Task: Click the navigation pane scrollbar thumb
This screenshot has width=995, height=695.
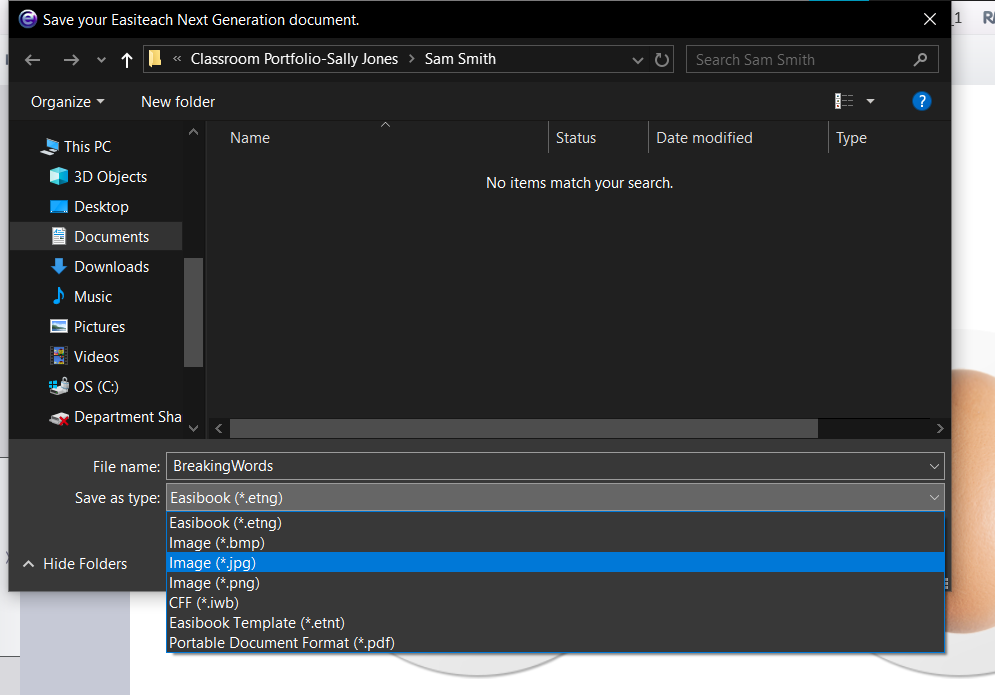Action: 194,312
